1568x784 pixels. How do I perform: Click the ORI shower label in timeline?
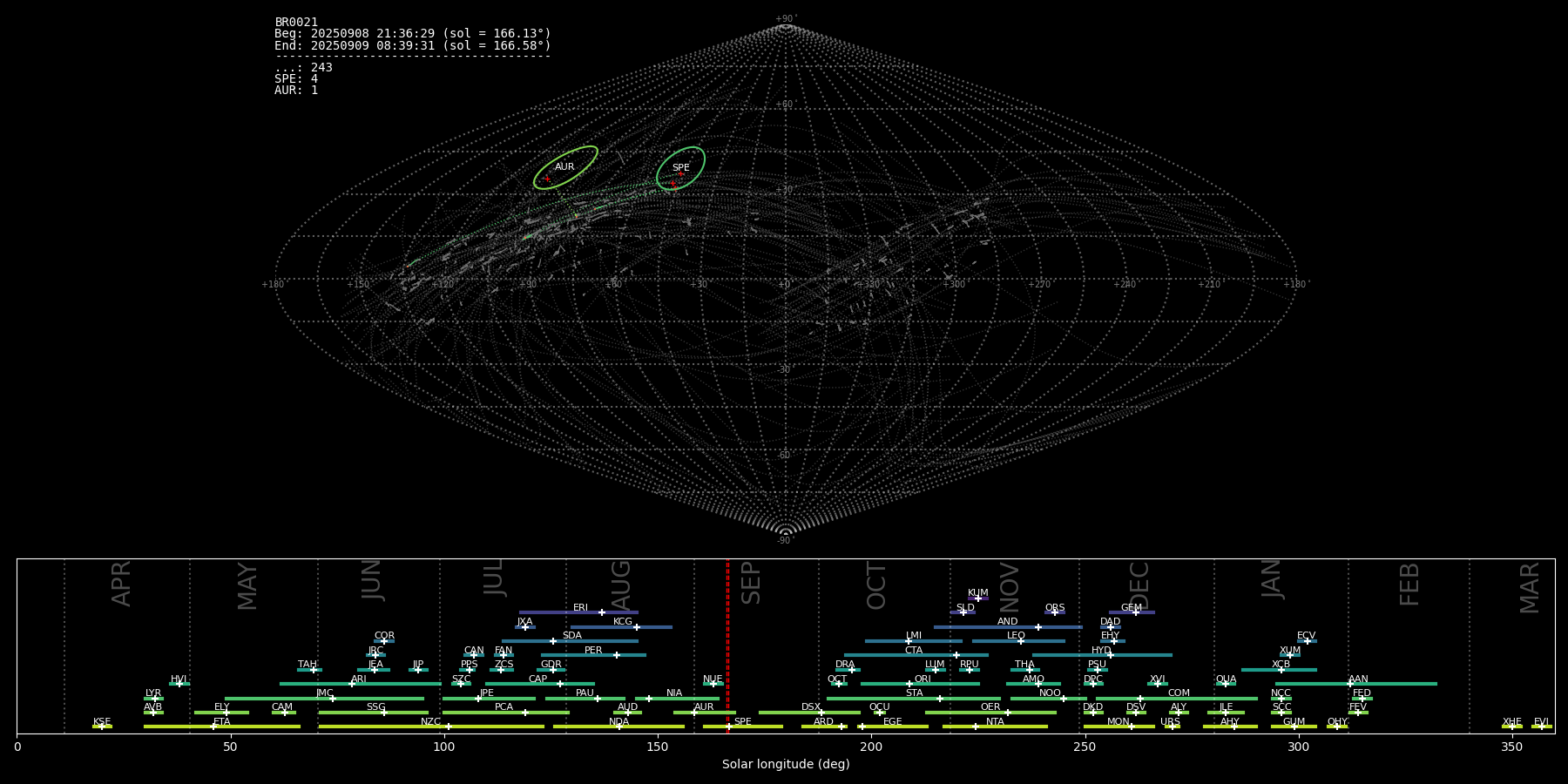click(x=923, y=679)
